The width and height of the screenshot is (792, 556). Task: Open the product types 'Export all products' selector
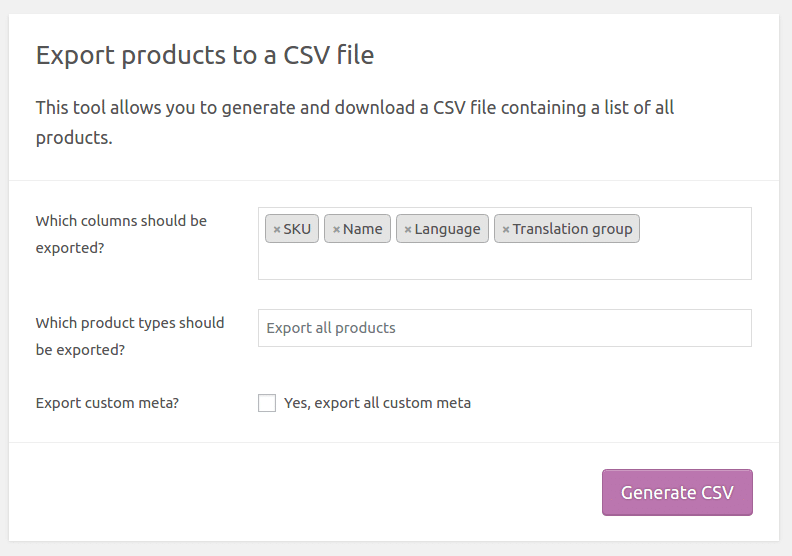coord(505,328)
